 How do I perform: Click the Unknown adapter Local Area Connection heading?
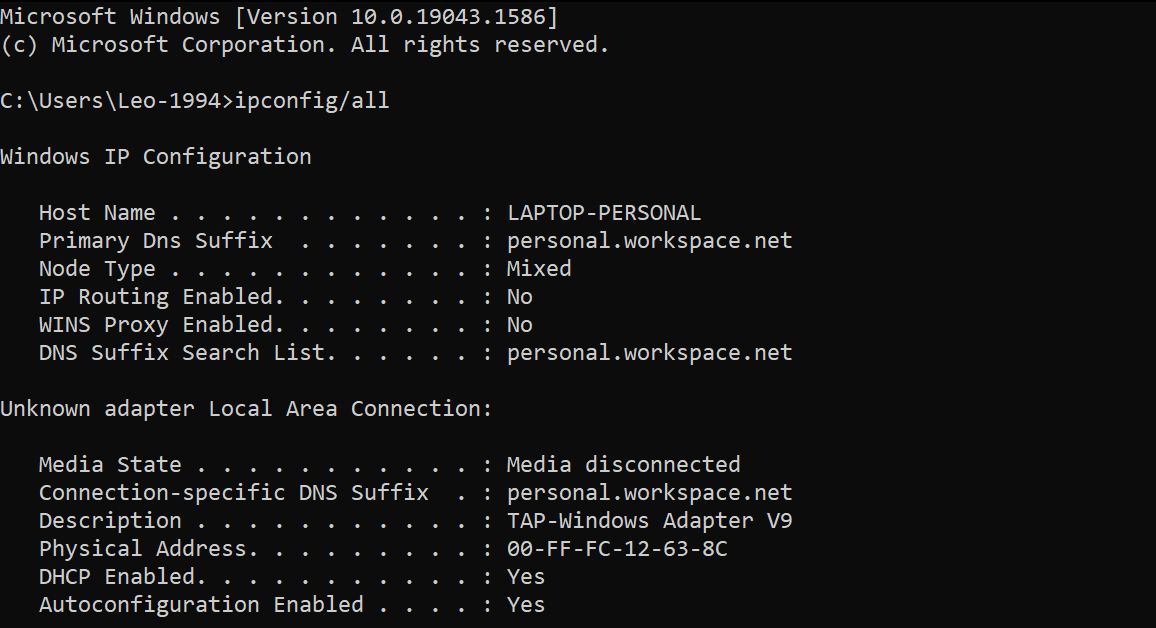[x=246, y=409]
